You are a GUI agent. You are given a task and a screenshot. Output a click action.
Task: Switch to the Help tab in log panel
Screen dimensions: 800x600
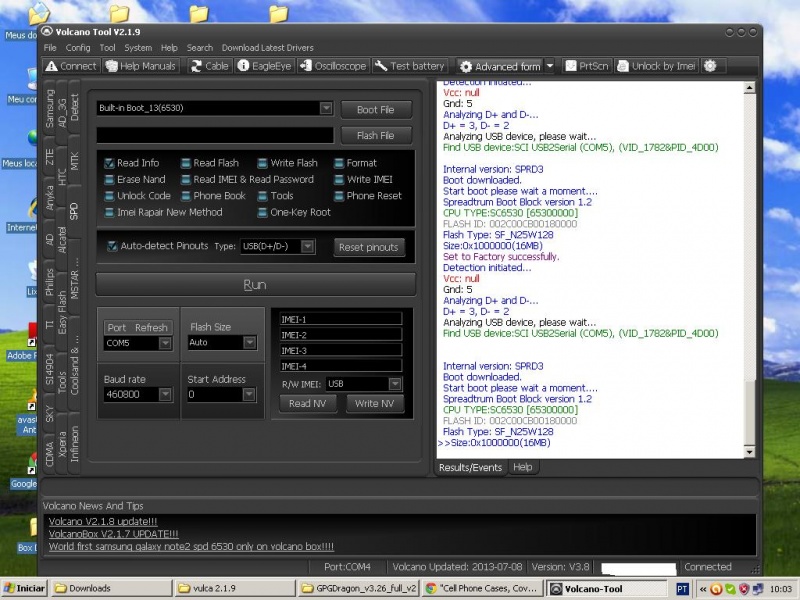(522, 467)
